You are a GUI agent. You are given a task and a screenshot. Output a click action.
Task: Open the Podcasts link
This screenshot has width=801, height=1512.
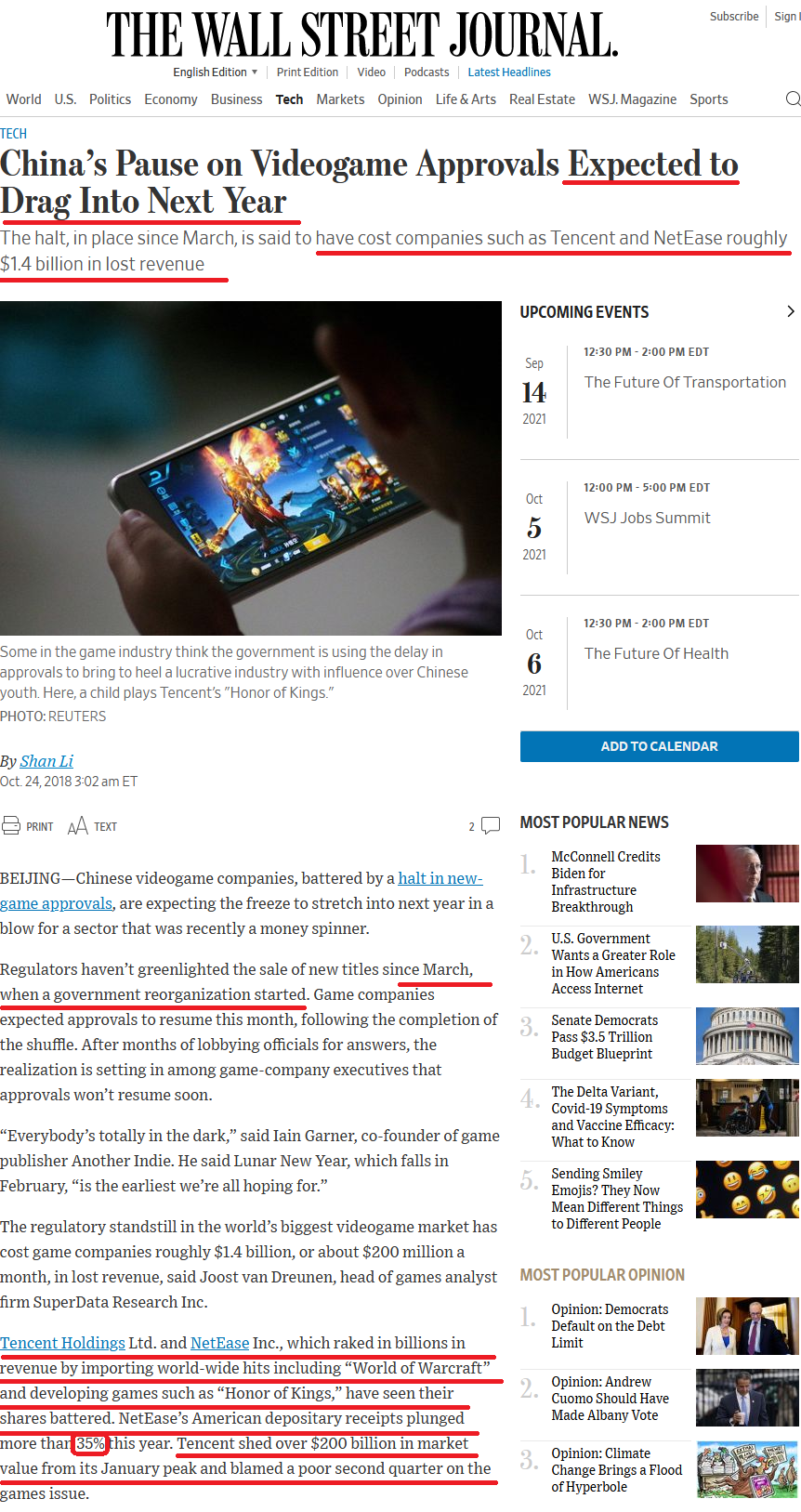point(427,72)
